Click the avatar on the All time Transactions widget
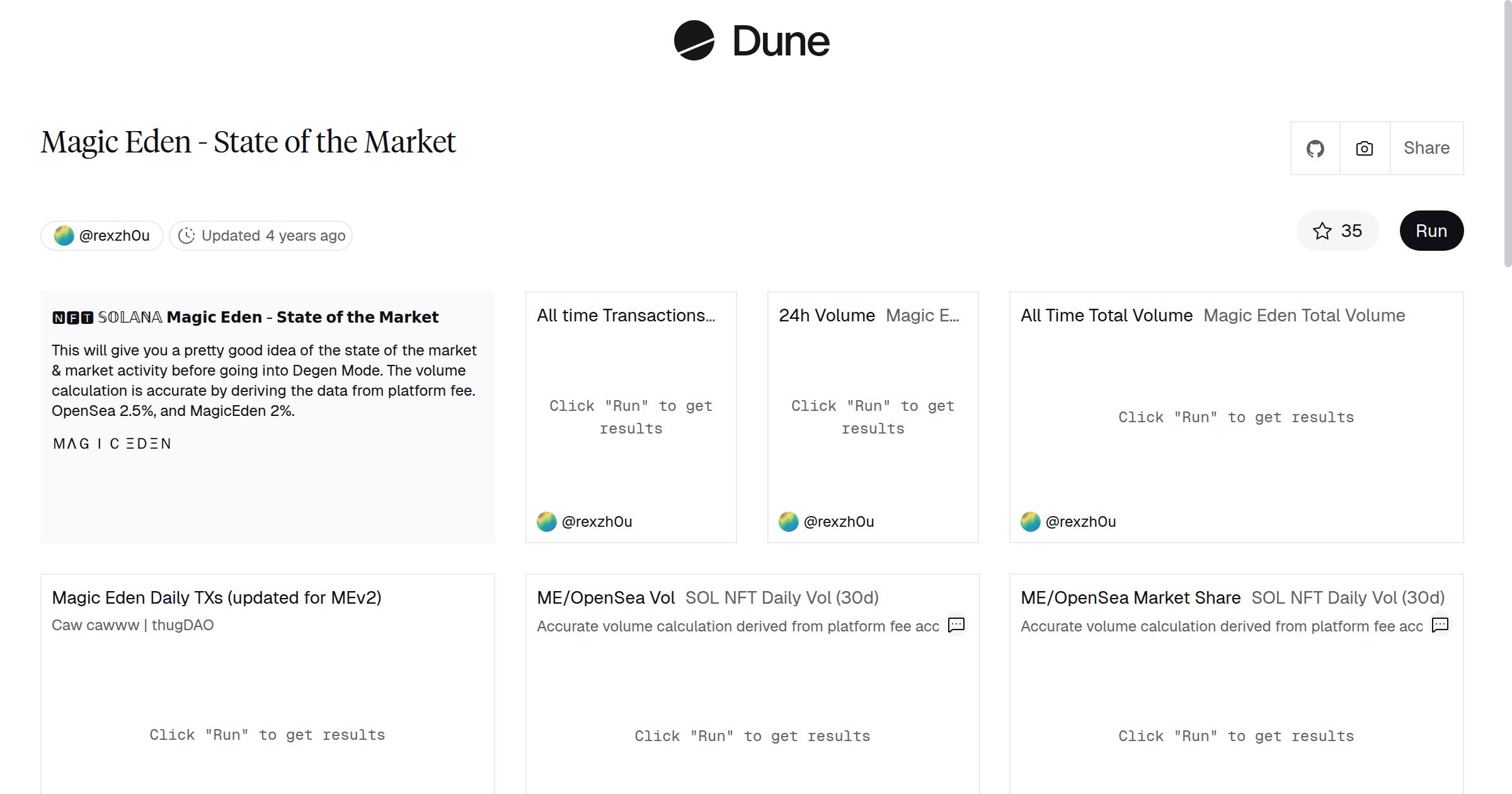 pos(546,521)
